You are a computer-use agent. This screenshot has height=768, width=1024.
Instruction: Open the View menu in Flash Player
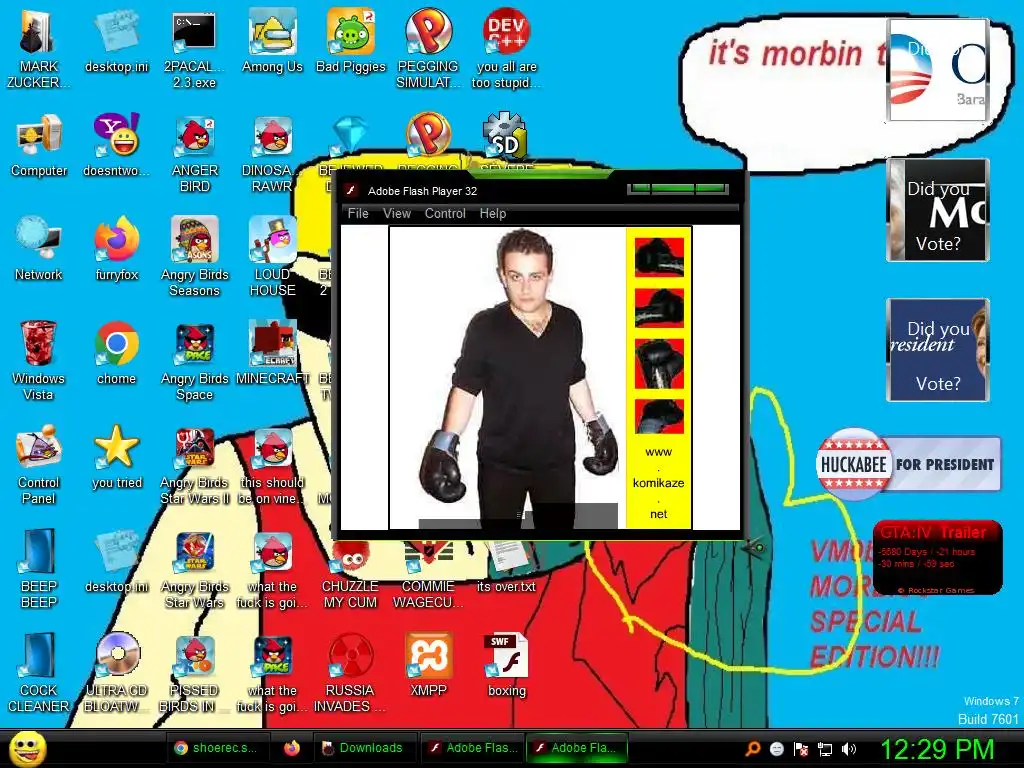pyautogui.click(x=396, y=214)
